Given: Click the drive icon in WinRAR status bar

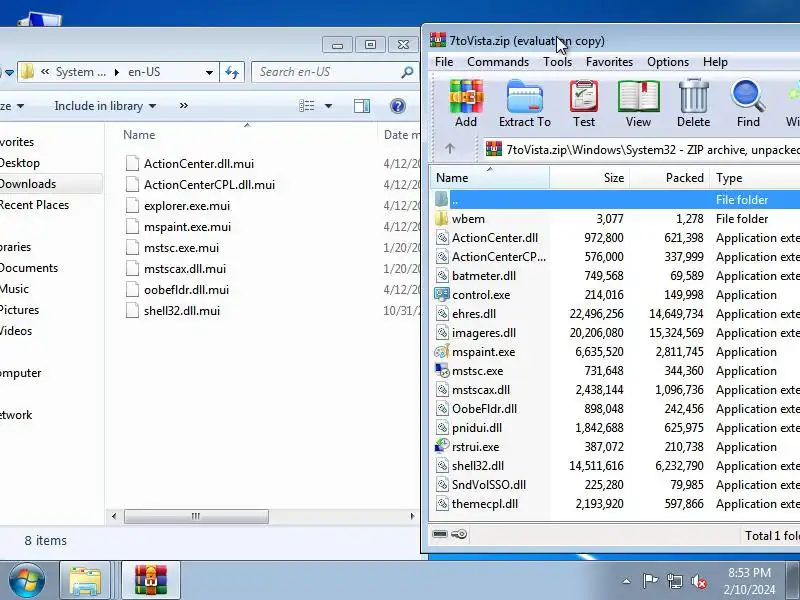Looking at the screenshot, I should click(x=440, y=534).
